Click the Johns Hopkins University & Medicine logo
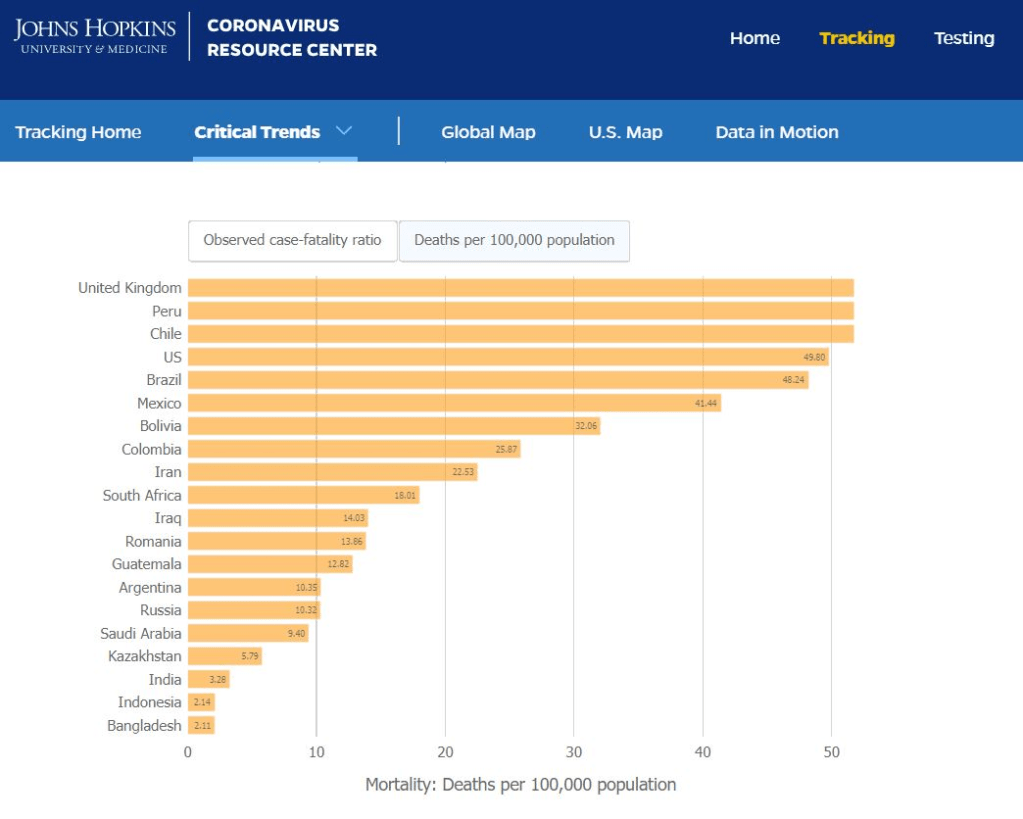 (x=95, y=36)
